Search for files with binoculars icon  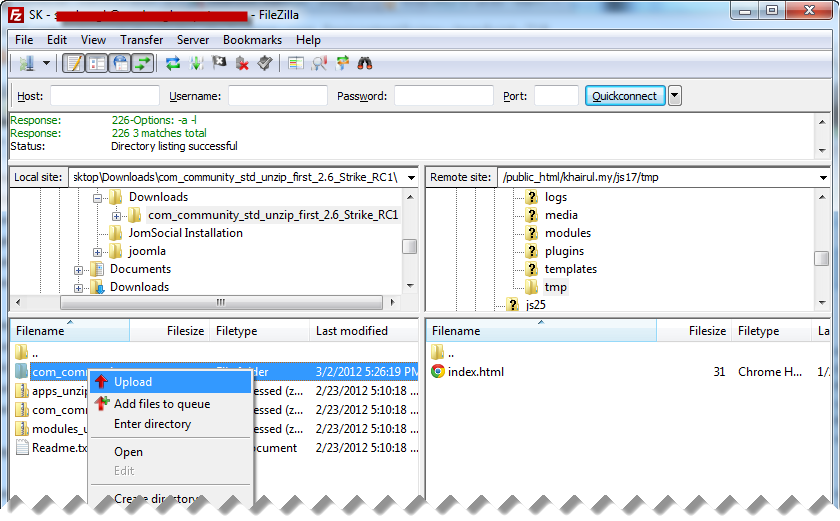pyautogui.click(x=365, y=63)
